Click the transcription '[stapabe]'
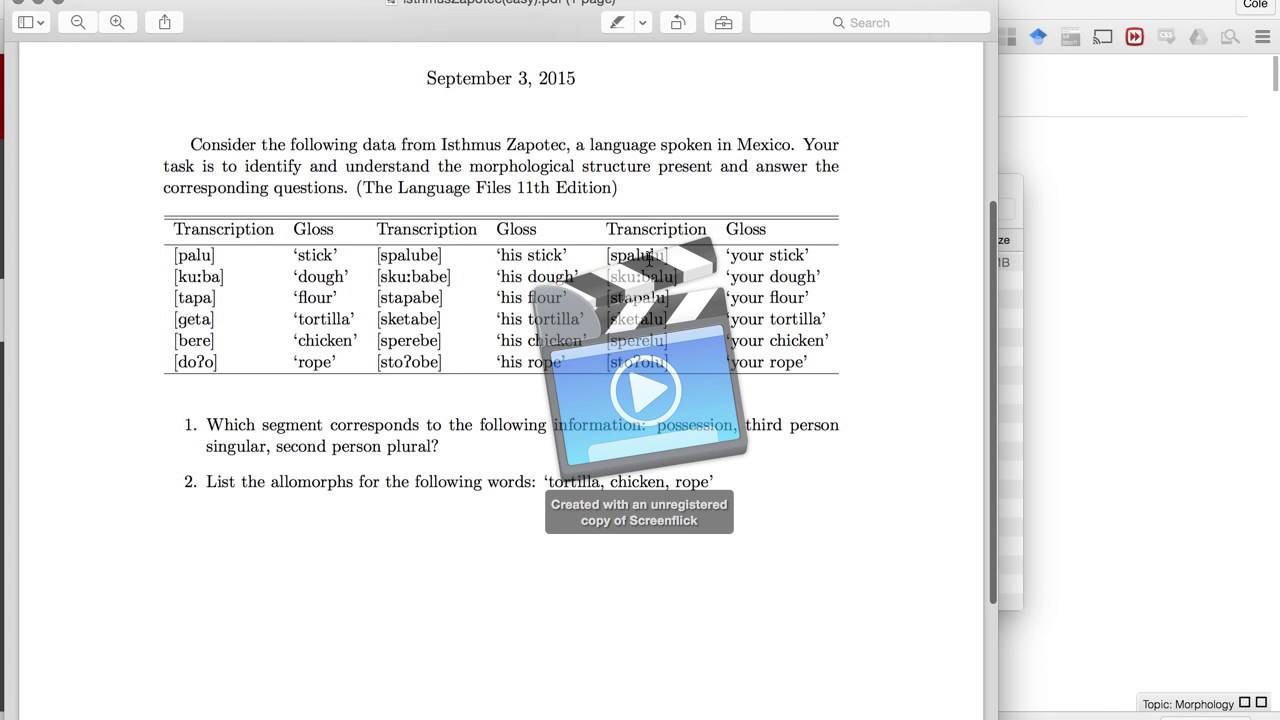The width and height of the screenshot is (1280, 720). click(x=409, y=298)
